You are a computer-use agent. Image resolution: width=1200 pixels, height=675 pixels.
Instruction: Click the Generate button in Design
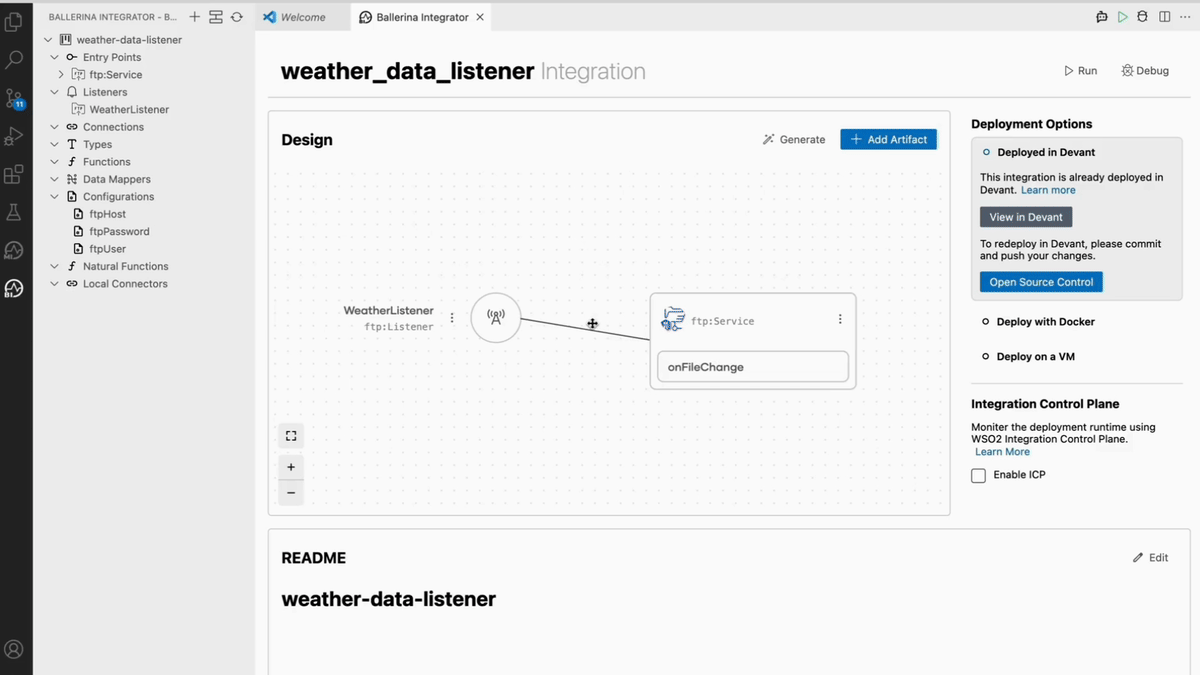pyautogui.click(x=794, y=140)
